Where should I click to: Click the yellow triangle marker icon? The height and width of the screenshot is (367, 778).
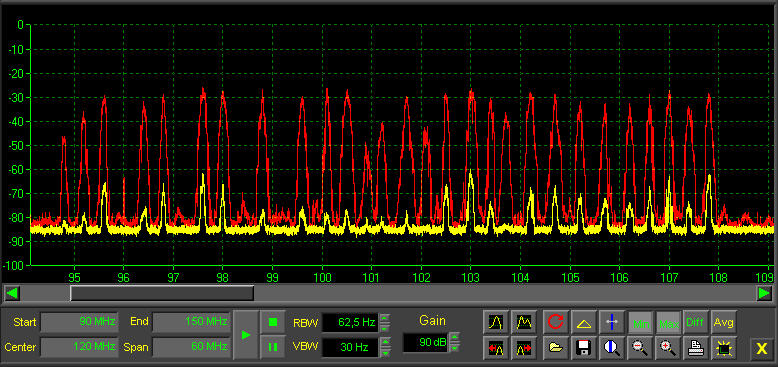click(x=584, y=322)
